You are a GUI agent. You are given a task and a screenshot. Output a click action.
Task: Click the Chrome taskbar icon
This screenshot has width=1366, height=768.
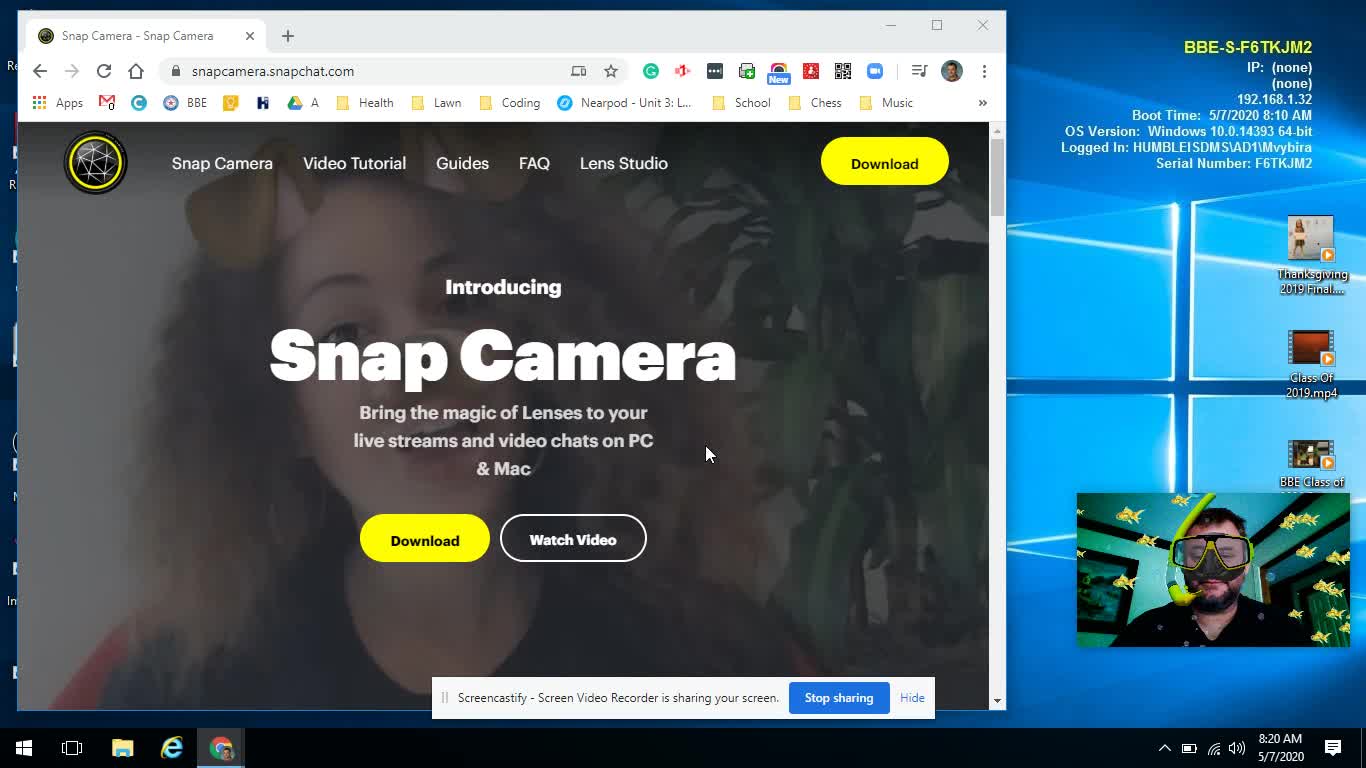pos(221,748)
